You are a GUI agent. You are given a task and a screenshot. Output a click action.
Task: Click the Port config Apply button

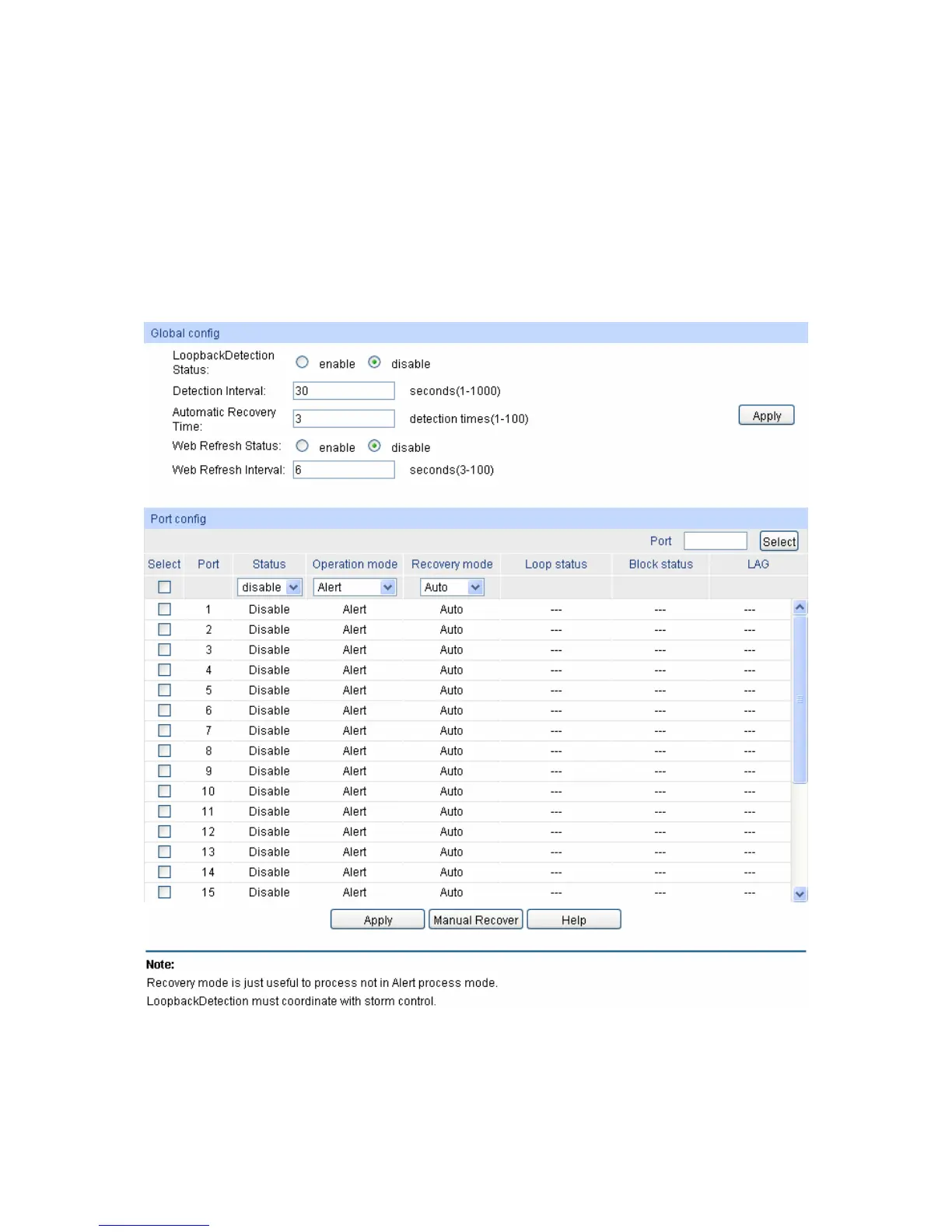pyautogui.click(x=378, y=919)
